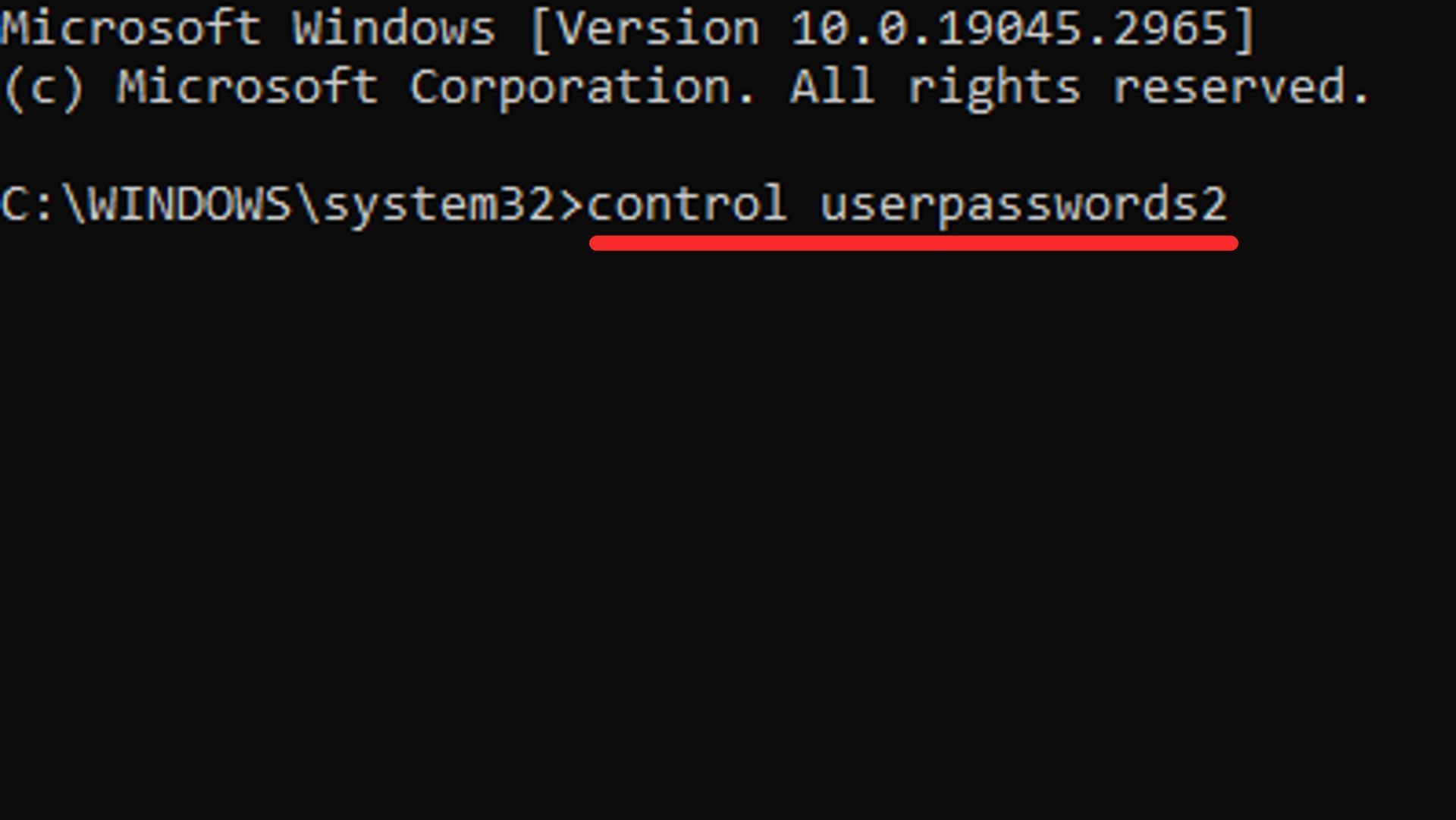Image resolution: width=1456 pixels, height=820 pixels.
Task: Click "userpasswords2" in the typed command
Action: point(1023,204)
